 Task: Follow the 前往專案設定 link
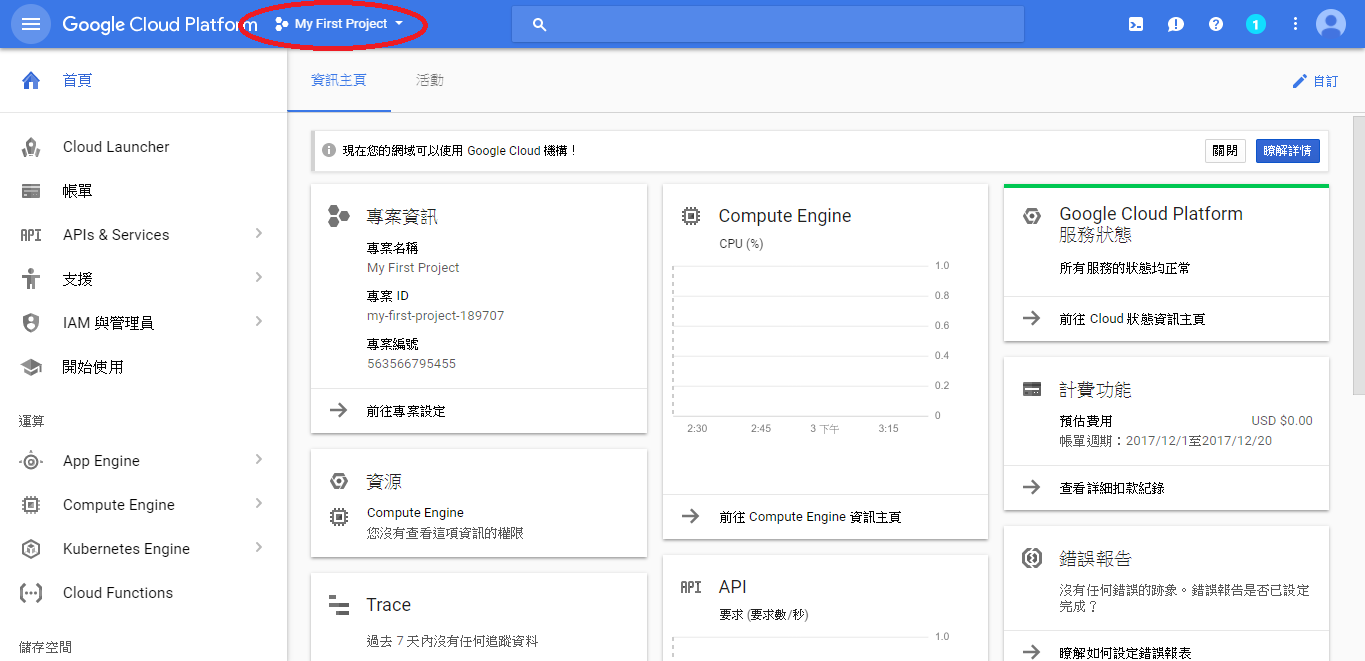coord(406,411)
